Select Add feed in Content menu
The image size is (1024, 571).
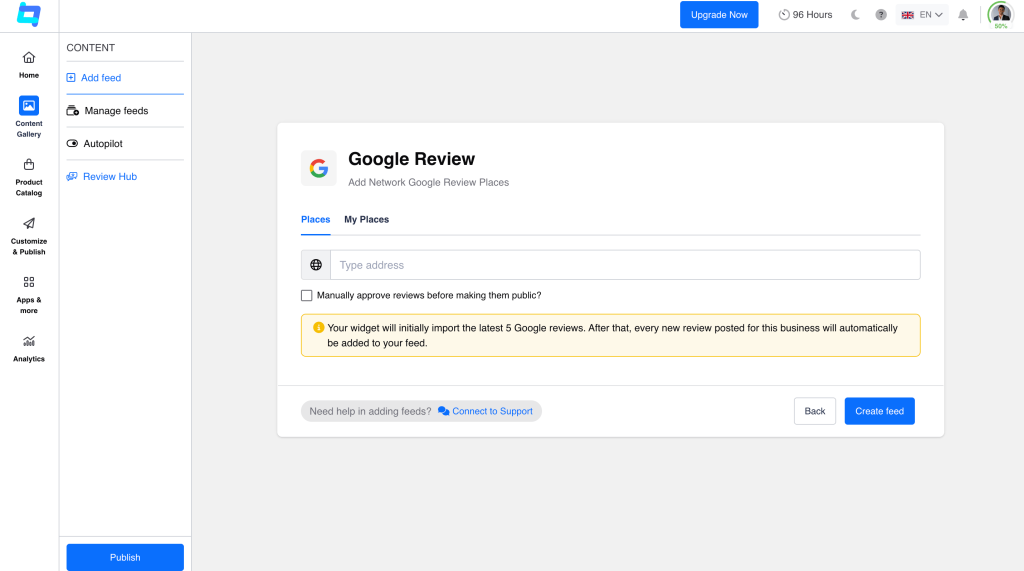tap(94, 78)
